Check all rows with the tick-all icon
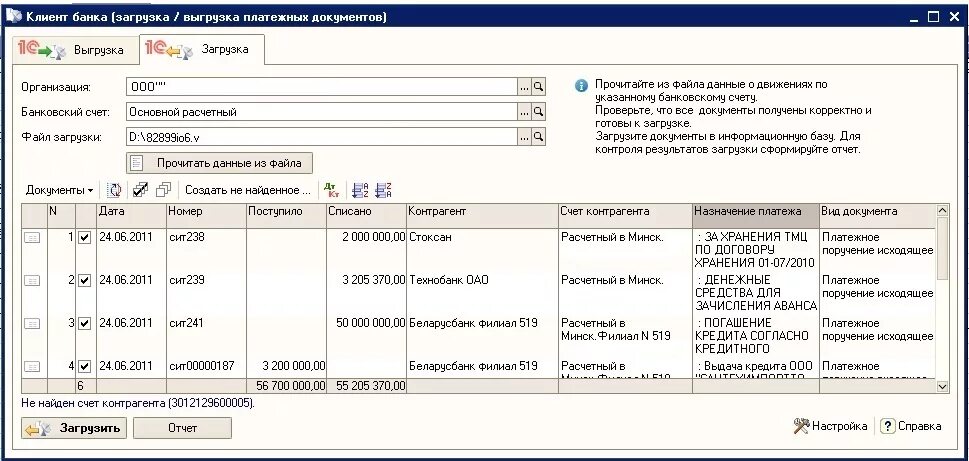This screenshot has height=461, width=969. (140, 190)
